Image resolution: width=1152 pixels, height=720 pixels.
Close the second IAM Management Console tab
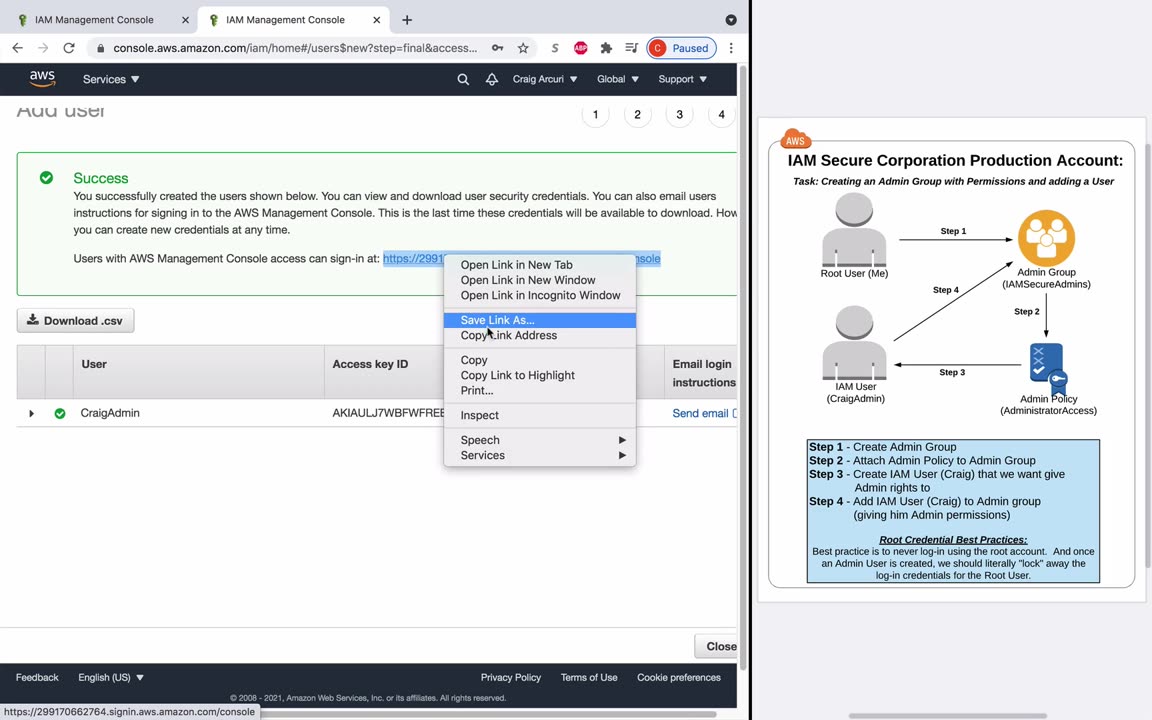coord(376,20)
